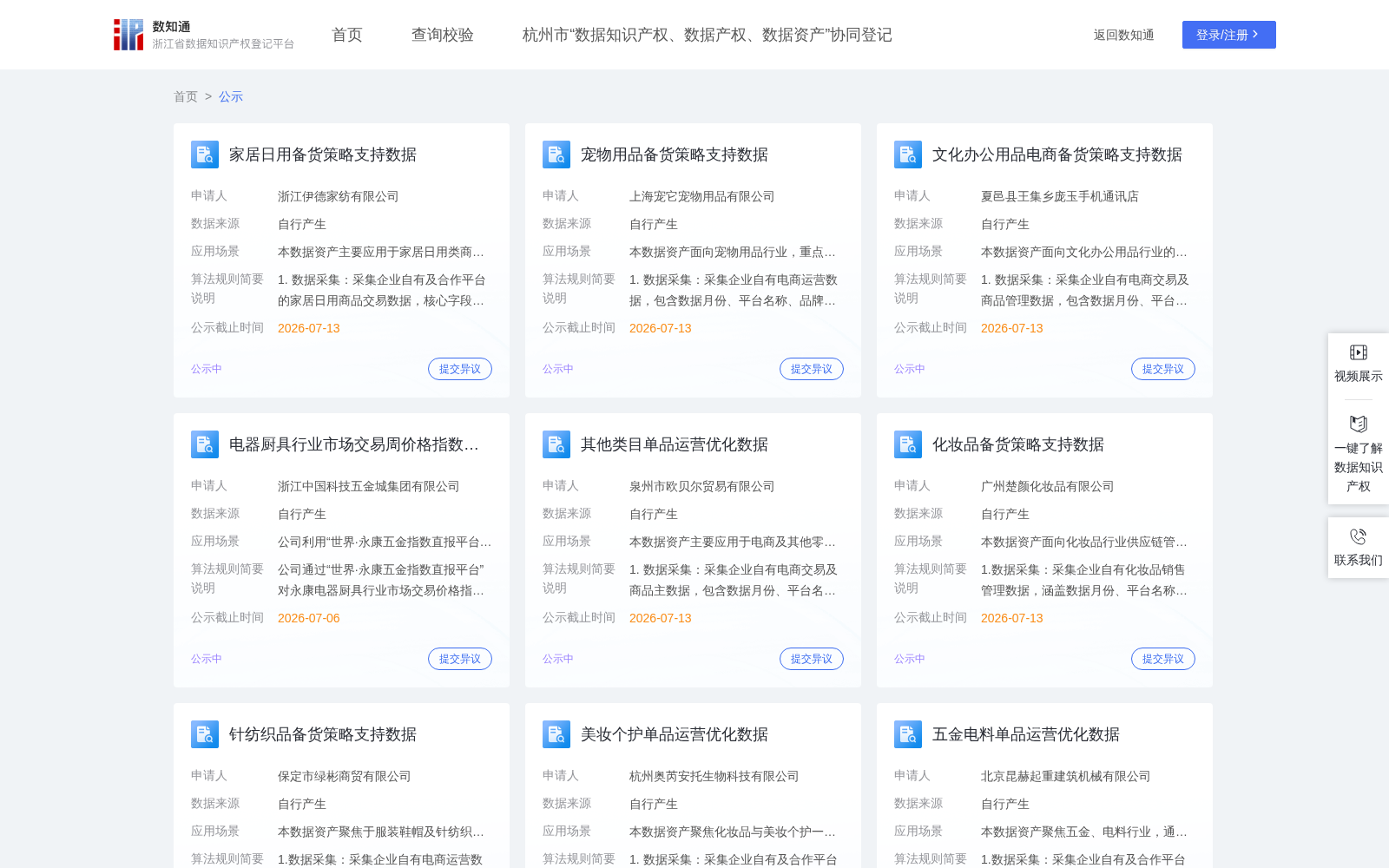Click document icon of 其他类目单品运营优化数据
The height and width of the screenshot is (868, 1389).
556,444
